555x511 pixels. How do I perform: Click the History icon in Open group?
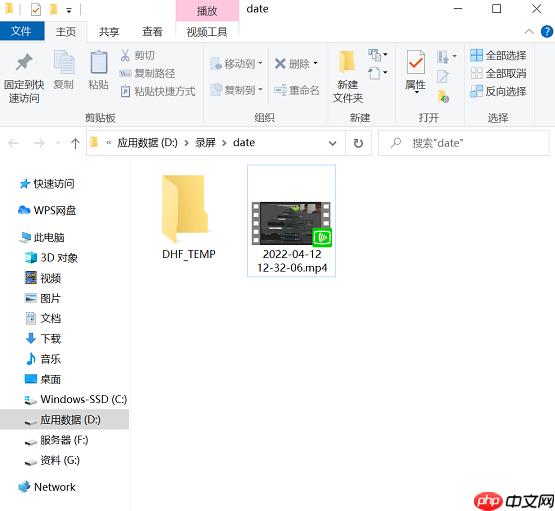click(x=443, y=96)
